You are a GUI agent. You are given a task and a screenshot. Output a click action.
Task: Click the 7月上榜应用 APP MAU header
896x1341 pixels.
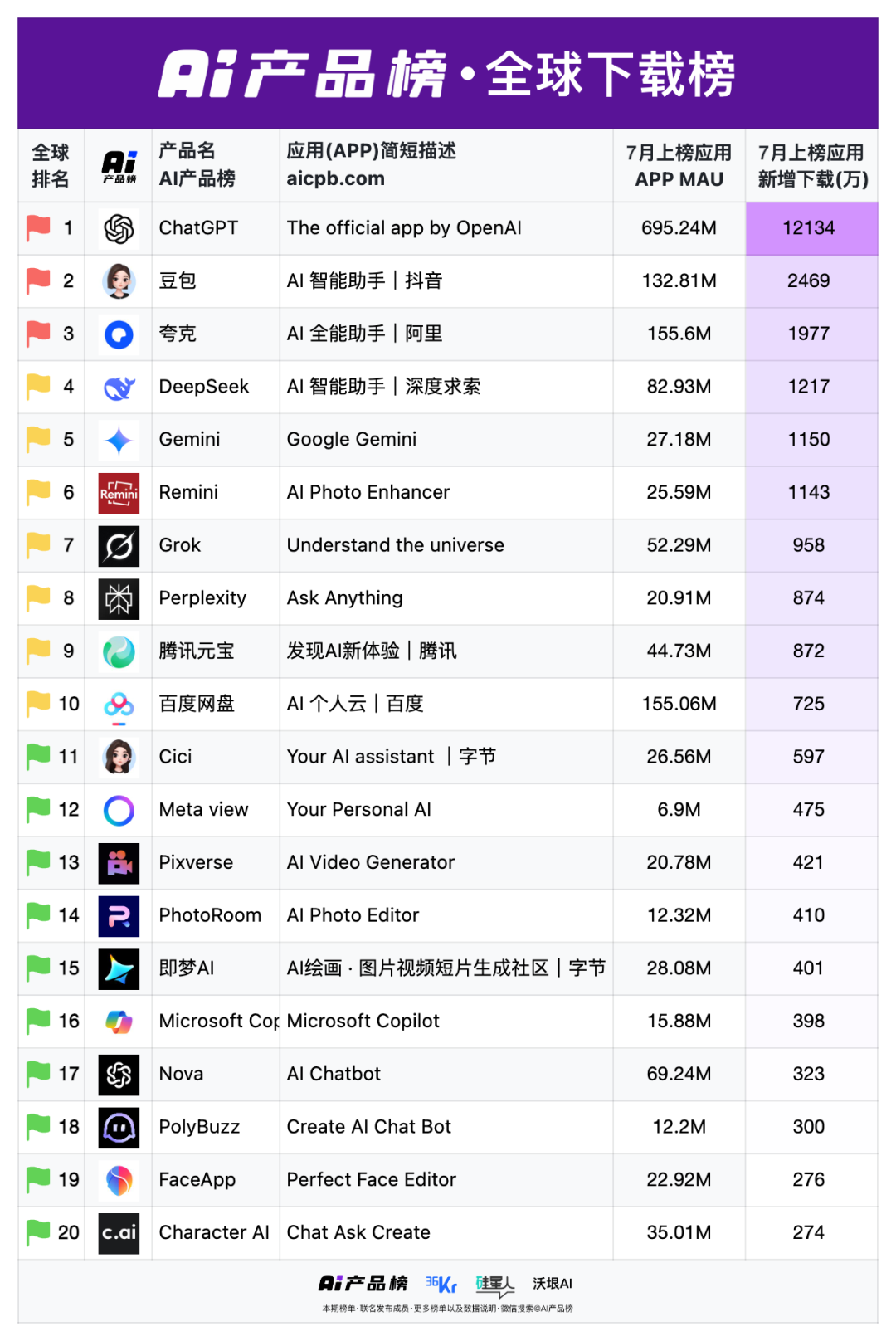[679, 165]
